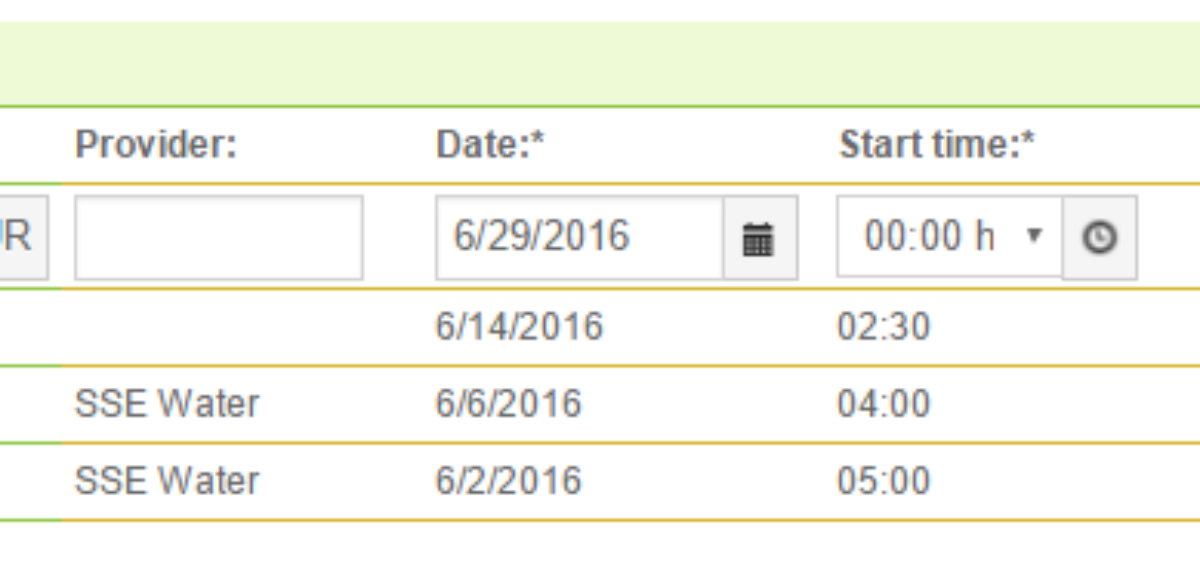The width and height of the screenshot is (1200, 565).
Task: Choose the 6/2/2016 date cell
Action: pyautogui.click(x=508, y=481)
